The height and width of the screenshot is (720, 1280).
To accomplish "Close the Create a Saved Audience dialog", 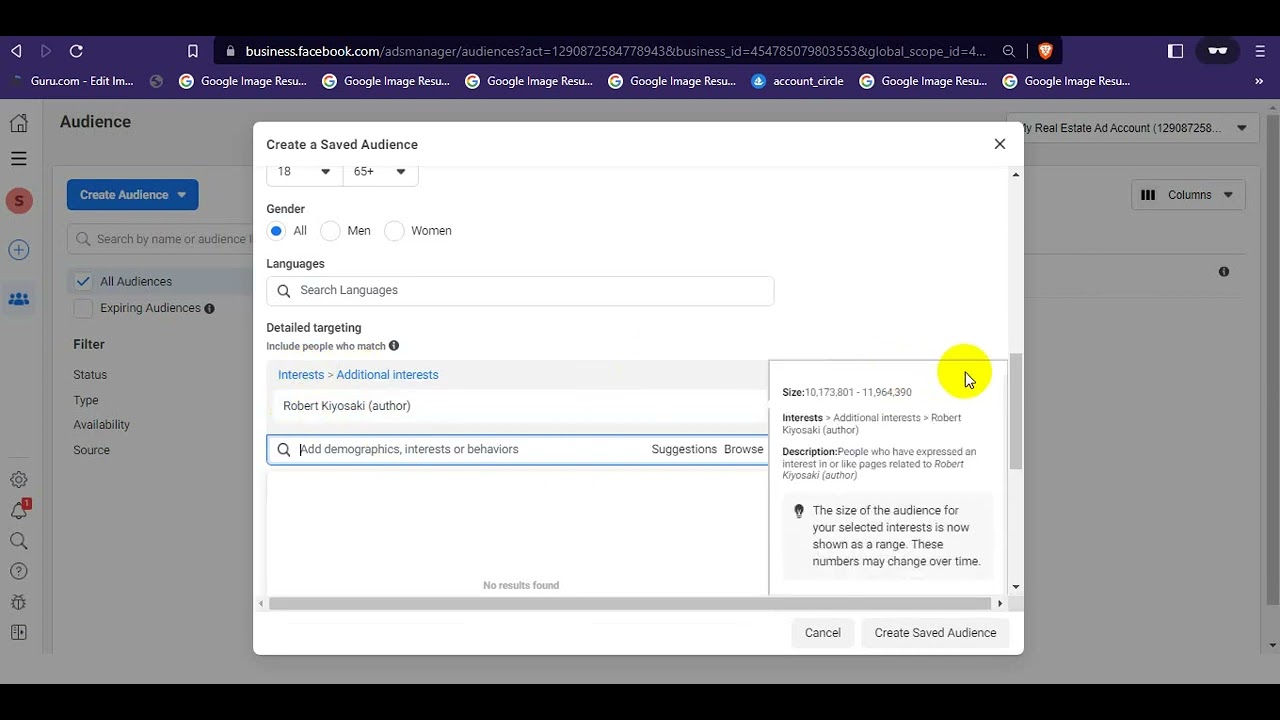I will point(1000,144).
